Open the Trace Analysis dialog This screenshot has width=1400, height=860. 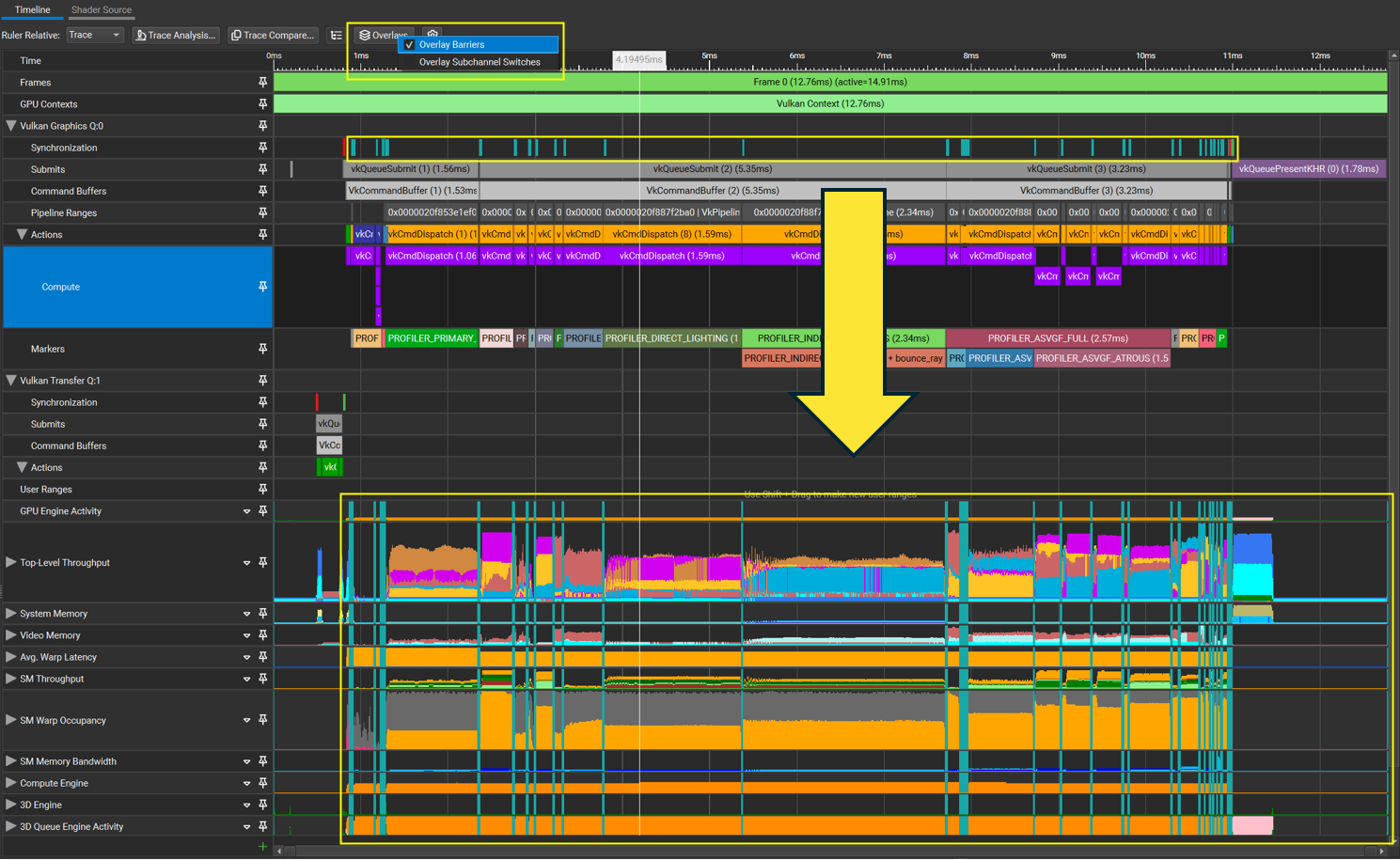tap(176, 36)
